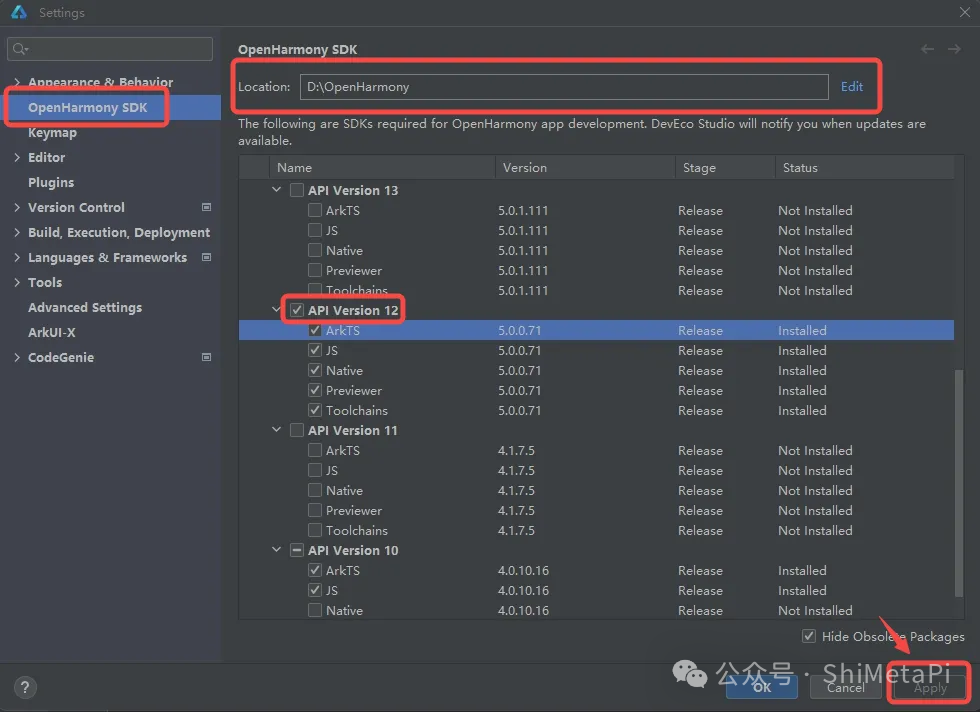Sort by the Version column header
This screenshot has width=980, height=712.
click(585, 168)
